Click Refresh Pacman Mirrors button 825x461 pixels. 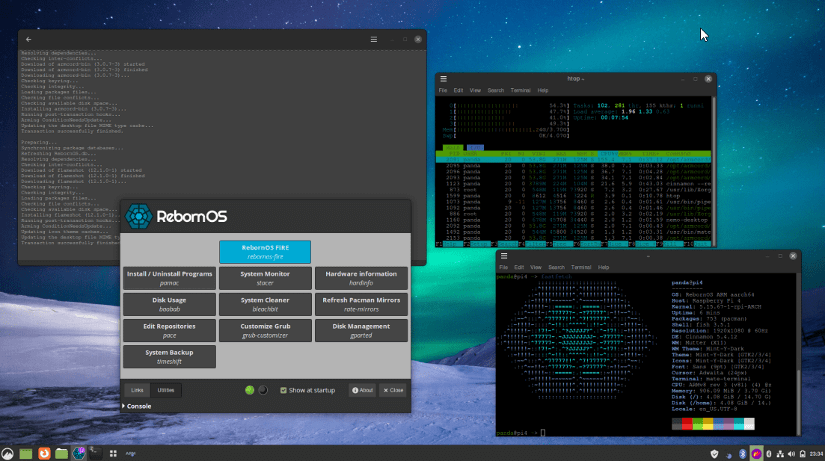coord(361,304)
